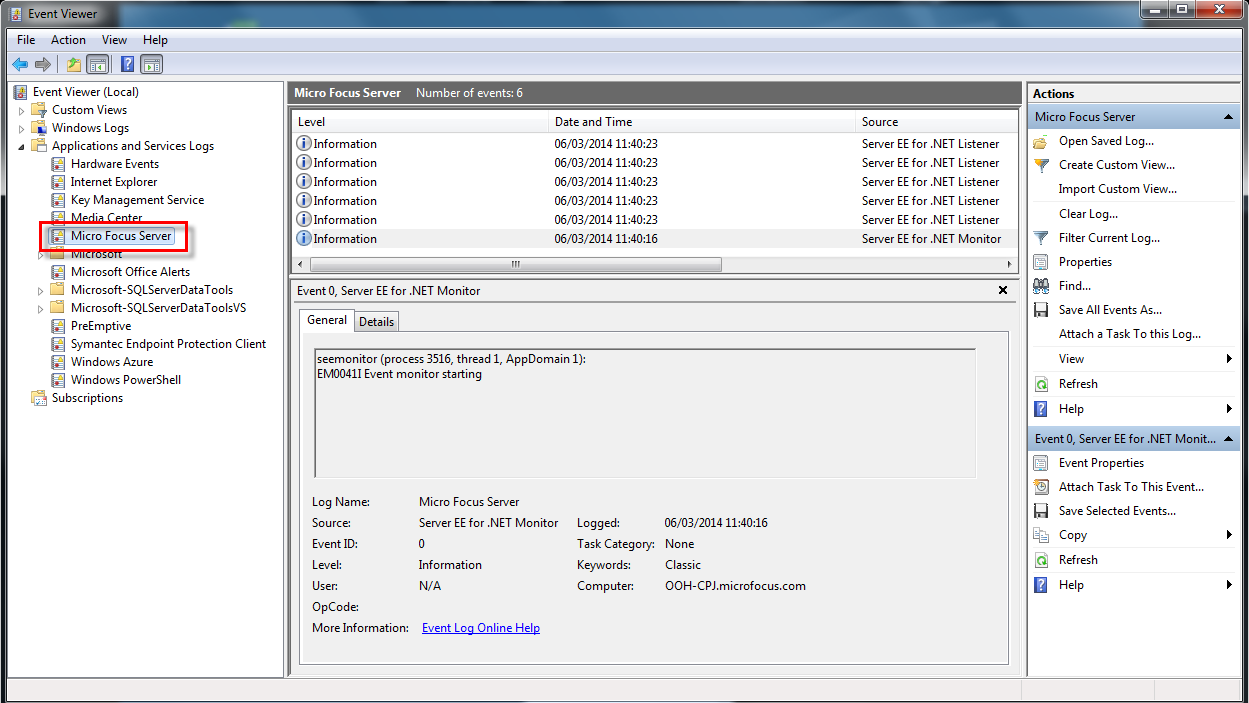Screen dimensions: 1249x703
Task: Click the Filter Current Log funnel icon
Action: click(x=1041, y=238)
